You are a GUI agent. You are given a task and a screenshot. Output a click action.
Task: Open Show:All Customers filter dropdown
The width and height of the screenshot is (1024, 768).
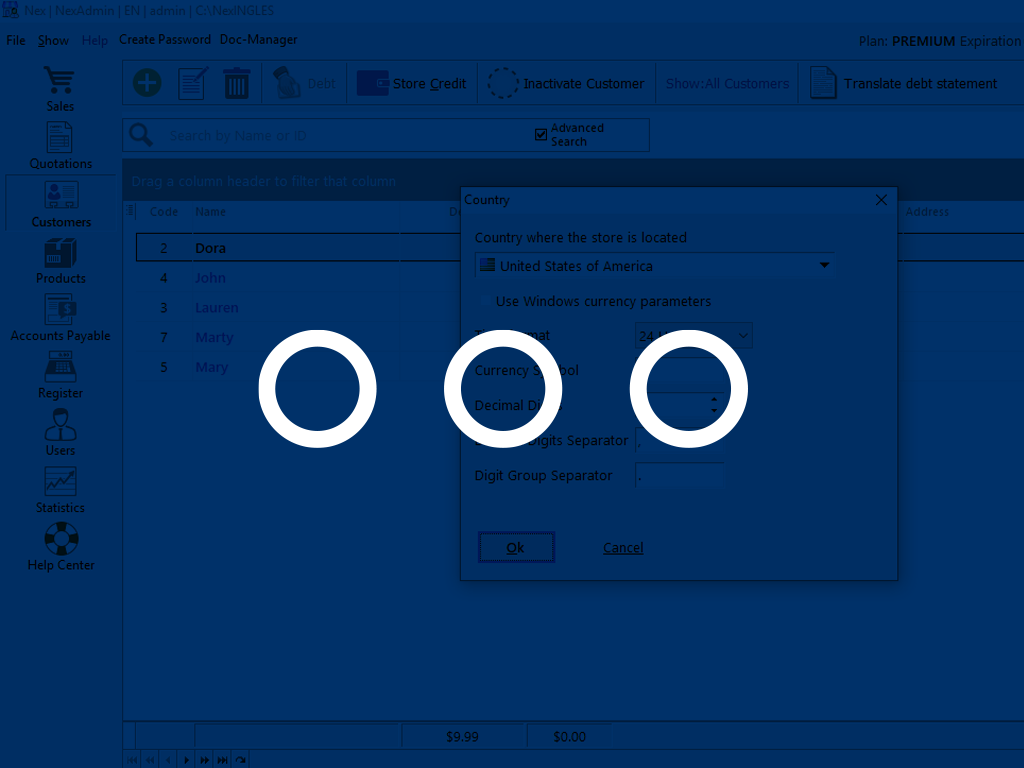pyautogui.click(x=726, y=83)
